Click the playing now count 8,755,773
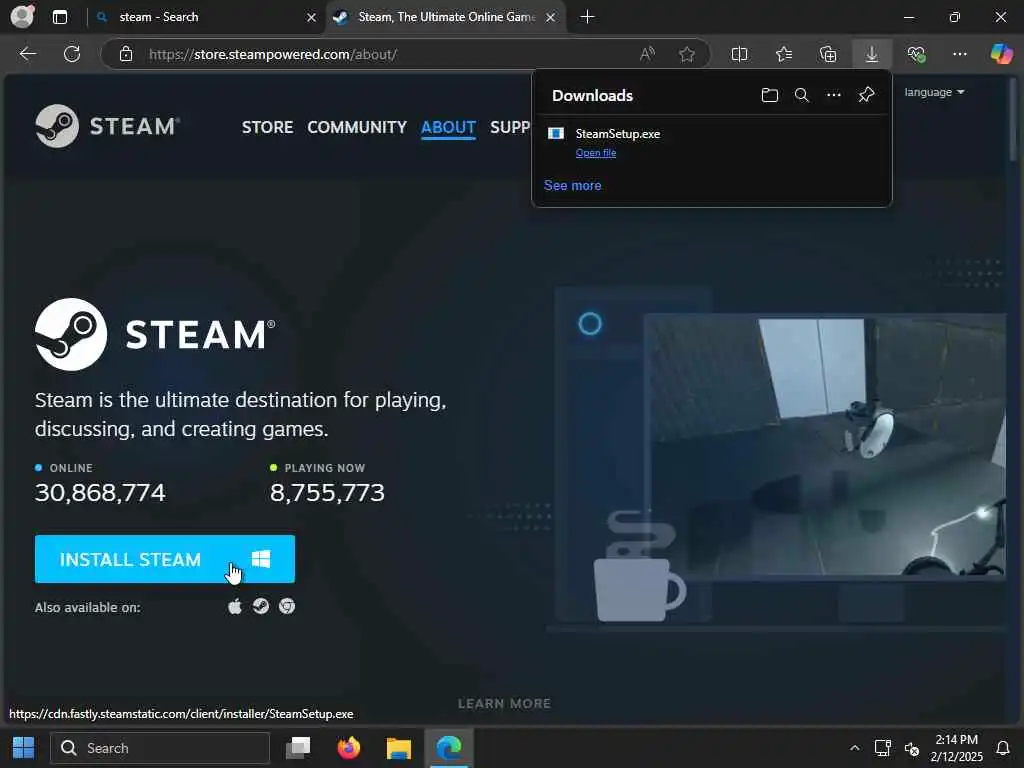Image resolution: width=1024 pixels, height=768 pixels. tap(327, 492)
